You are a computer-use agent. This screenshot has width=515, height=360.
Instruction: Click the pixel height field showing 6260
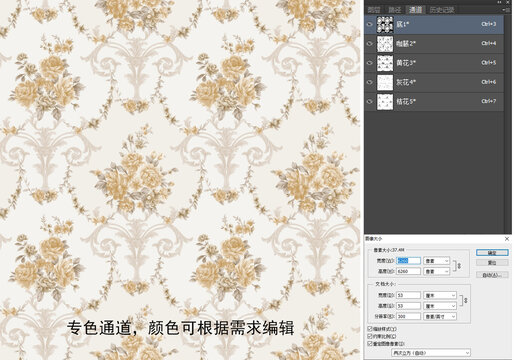[408, 271]
